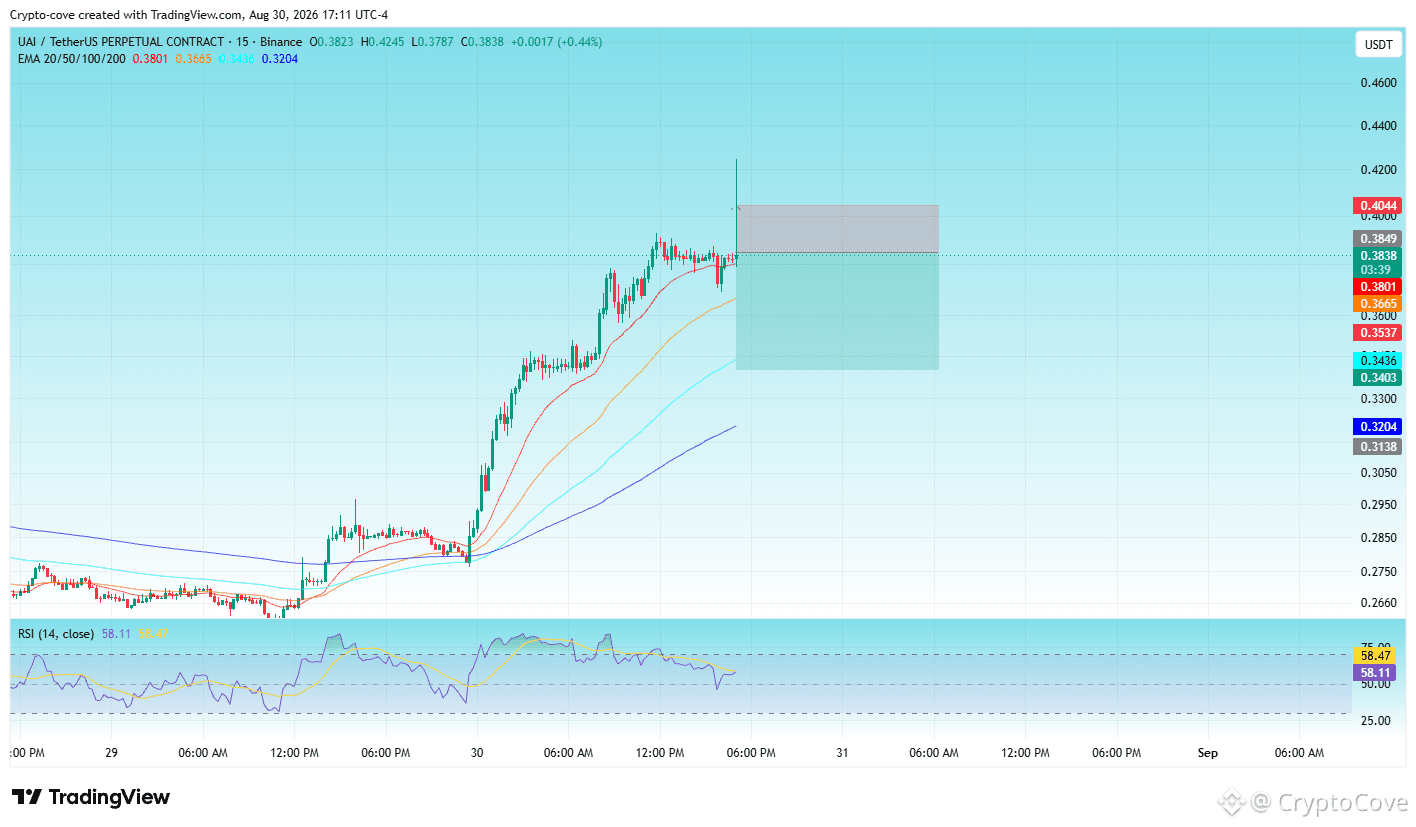
Task: Click the 58.11 value in RSI legend
Action: tap(117, 634)
